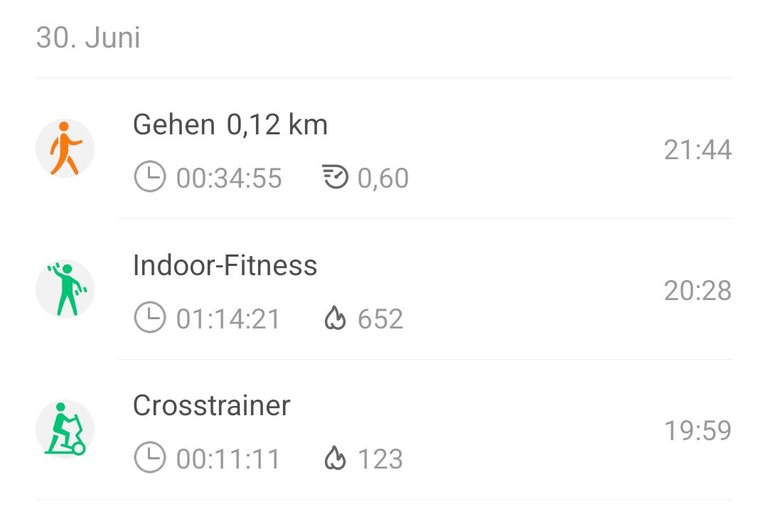The height and width of the screenshot is (524, 768).
Task: Click the flame calorie icon beside 652
Action: point(335,318)
